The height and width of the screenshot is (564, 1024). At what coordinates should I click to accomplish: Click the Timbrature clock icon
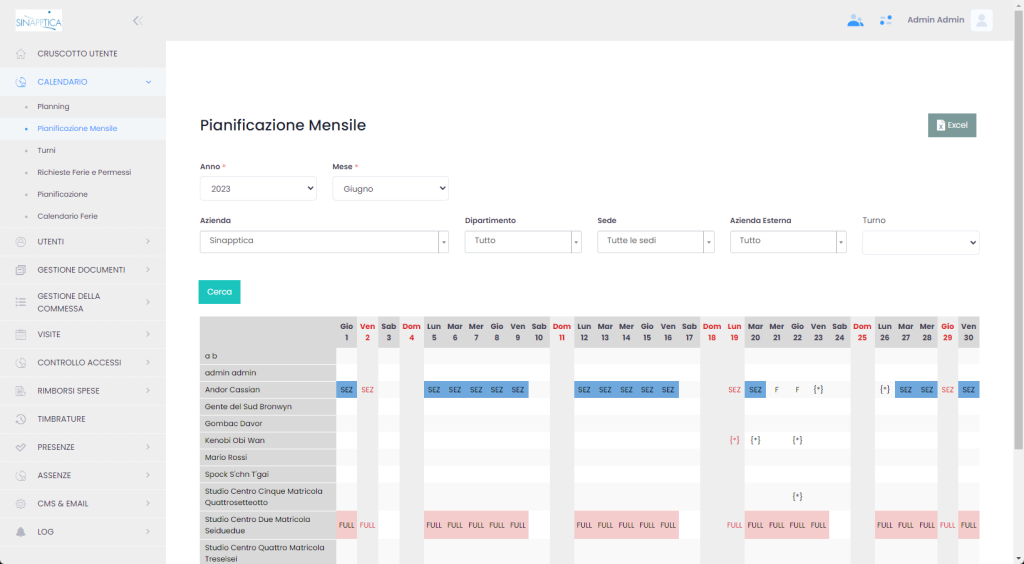21,419
